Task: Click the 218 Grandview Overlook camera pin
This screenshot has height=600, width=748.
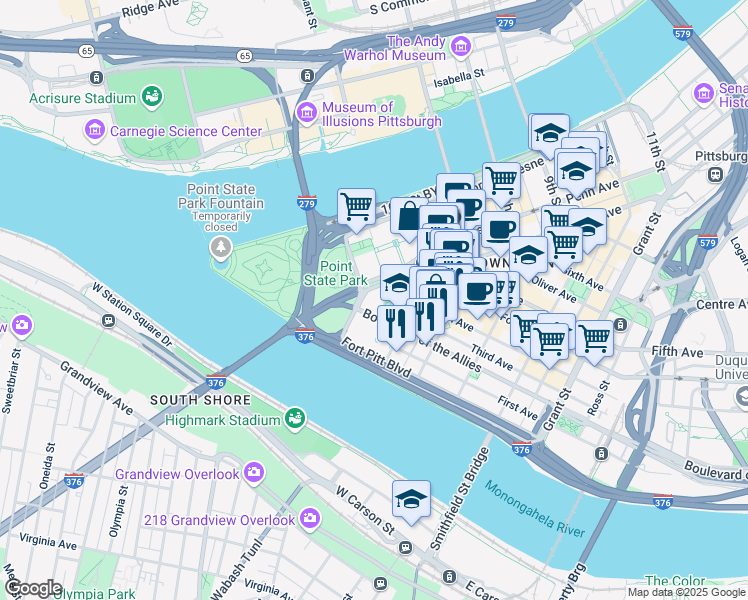Action: pyautogui.click(x=310, y=518)
